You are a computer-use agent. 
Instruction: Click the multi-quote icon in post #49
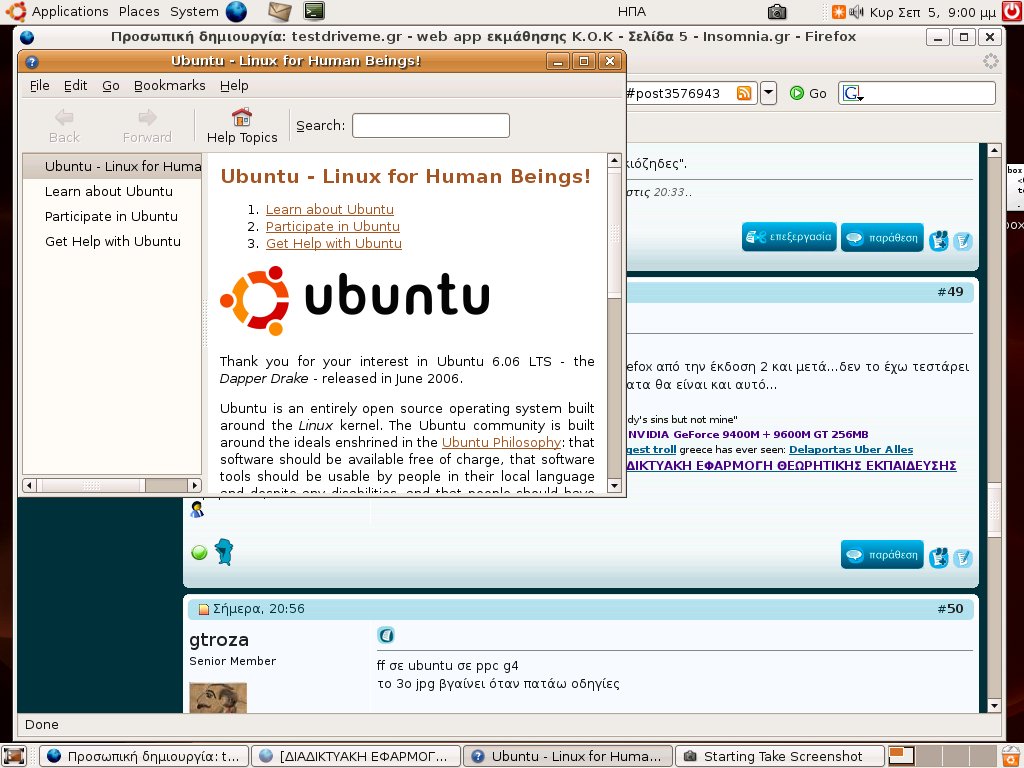pyautogui.click(x=938, y=558)
